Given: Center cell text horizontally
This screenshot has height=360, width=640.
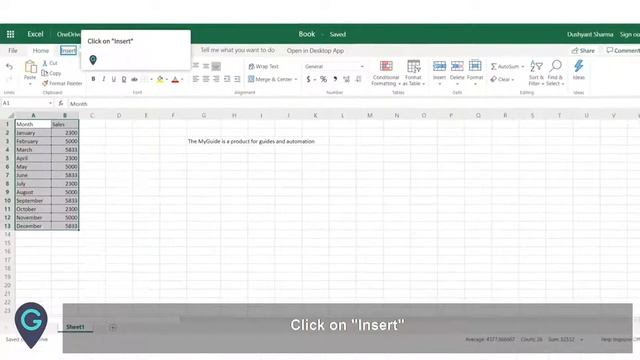Looking at the screenshot, I should (x=206, y=79).
